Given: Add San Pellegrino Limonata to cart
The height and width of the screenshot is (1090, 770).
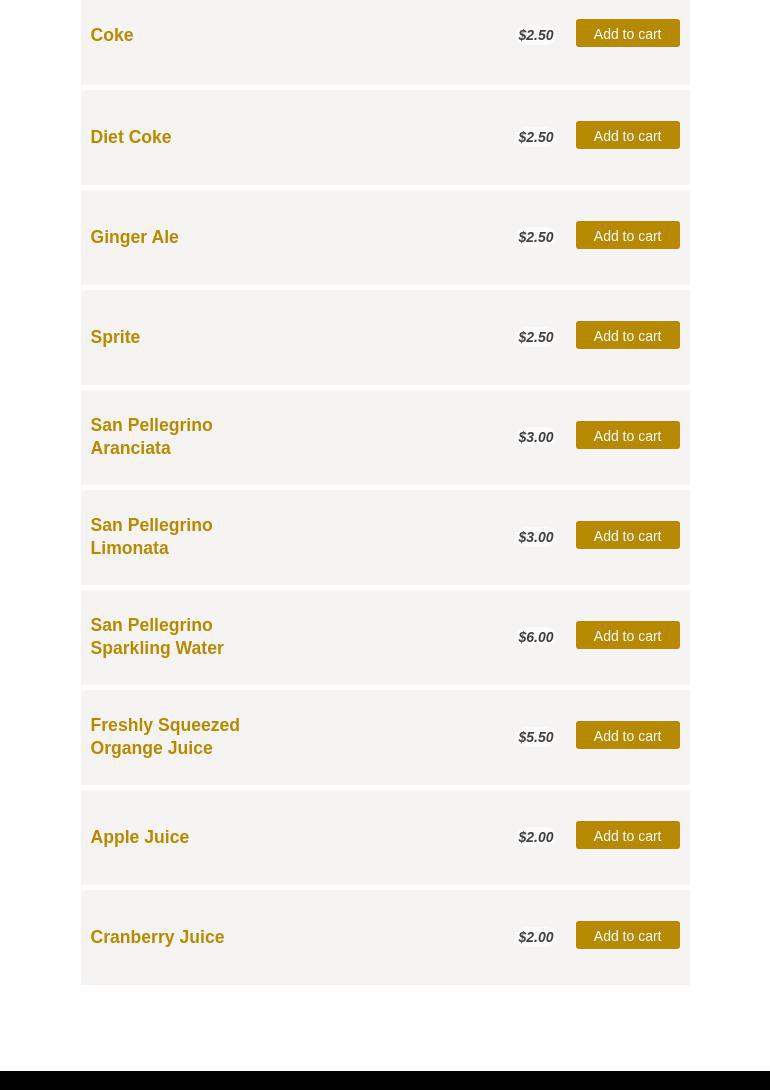Looking at the screenshot, I should (627, 536).
